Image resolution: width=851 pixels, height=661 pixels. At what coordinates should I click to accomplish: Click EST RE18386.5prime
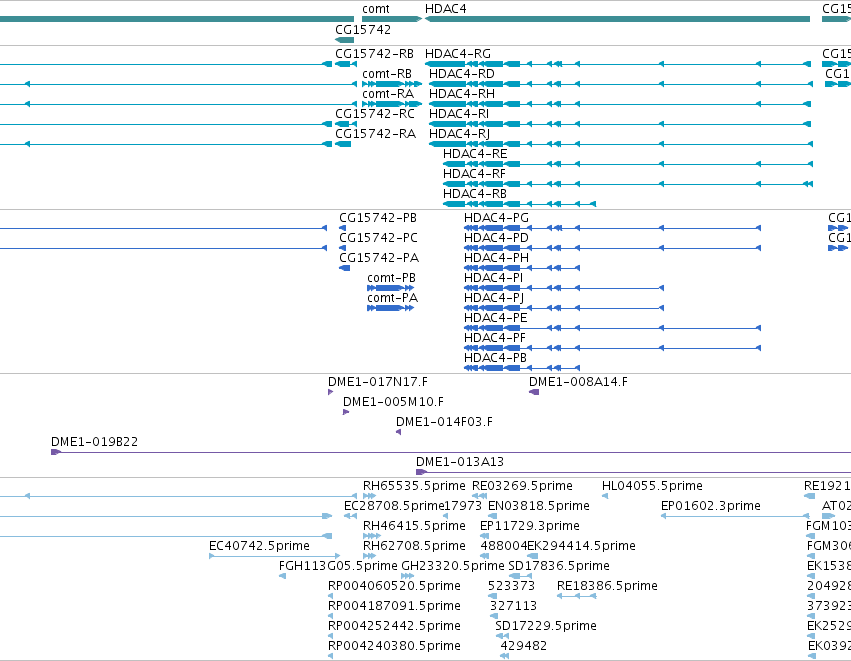pos(607,587)
